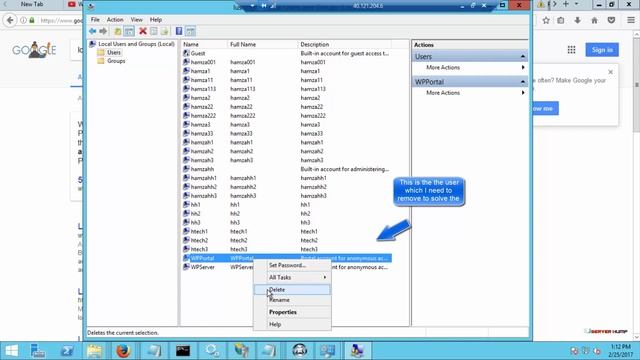This screenshot has height=360, width=640.
Task: Open the File menu
Action: pyautogui.click(x=95, y=20)
